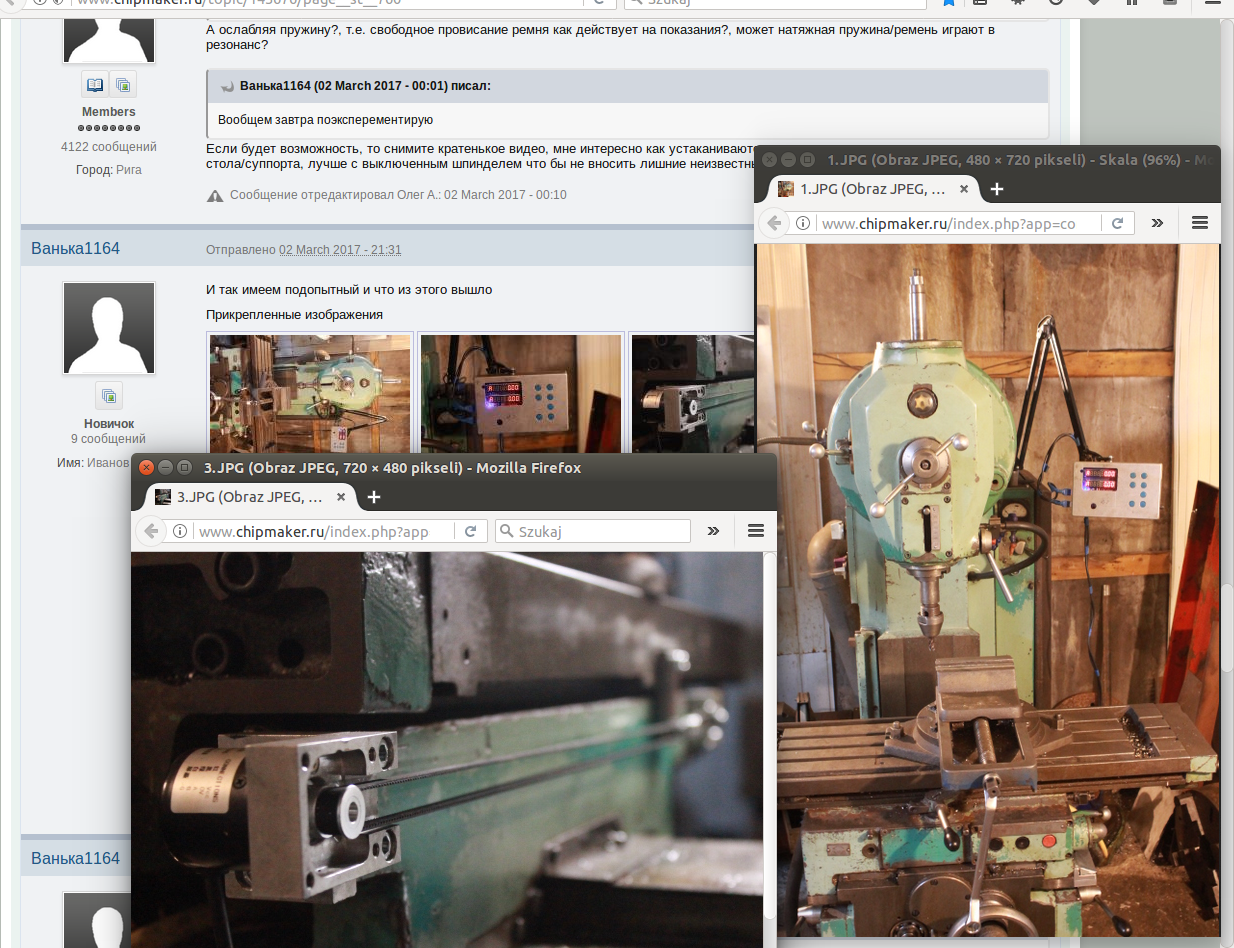Image resolution: width=1234 pixels, height=948 pixels.
Task: Click the "И так имеем подопытный" post text
Action: point(349,290)
